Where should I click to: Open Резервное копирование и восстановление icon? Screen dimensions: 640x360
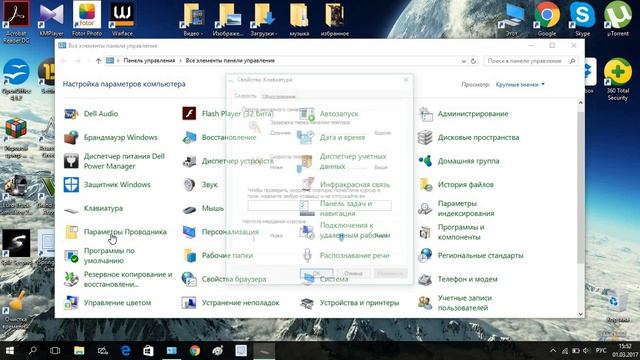coord(71,280)
